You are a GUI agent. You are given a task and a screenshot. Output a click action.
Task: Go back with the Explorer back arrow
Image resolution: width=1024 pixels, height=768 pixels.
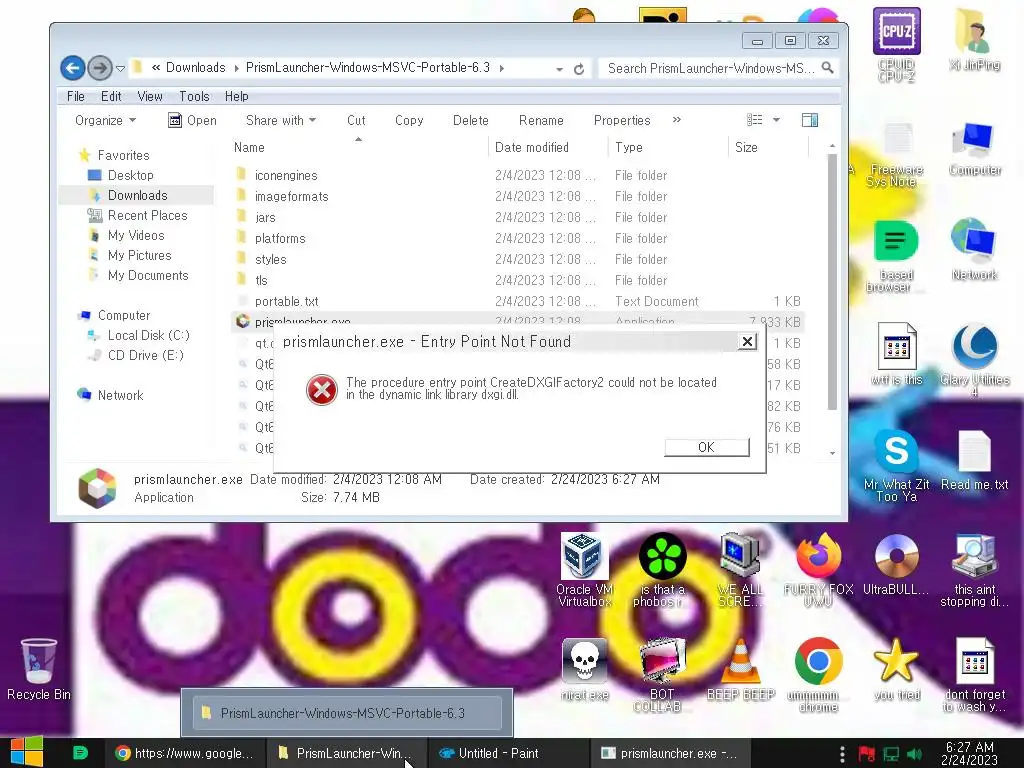(x=72, y=68)
